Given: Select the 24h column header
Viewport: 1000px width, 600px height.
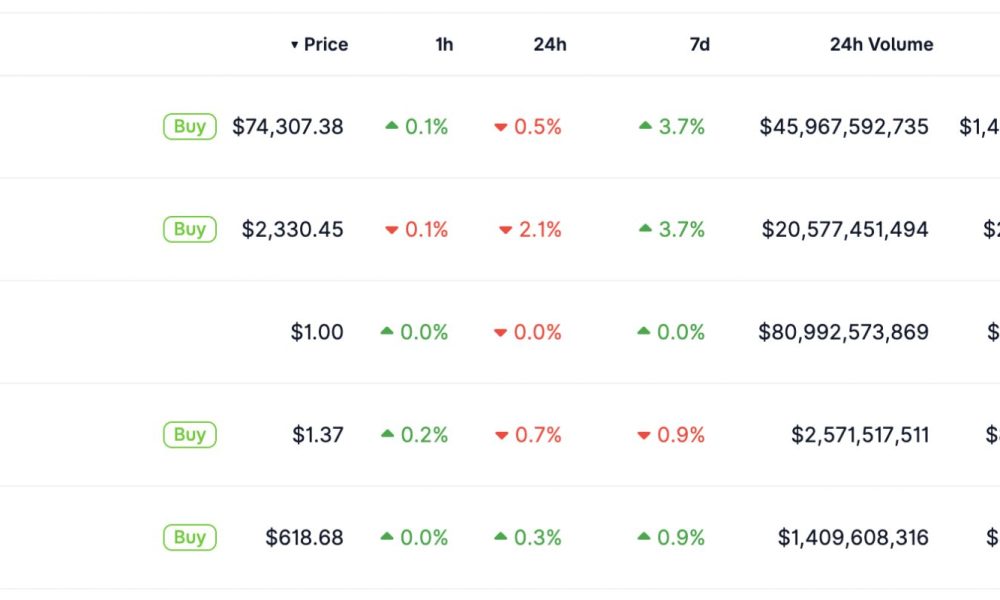Looking at the screenshot, I should 548,44.
